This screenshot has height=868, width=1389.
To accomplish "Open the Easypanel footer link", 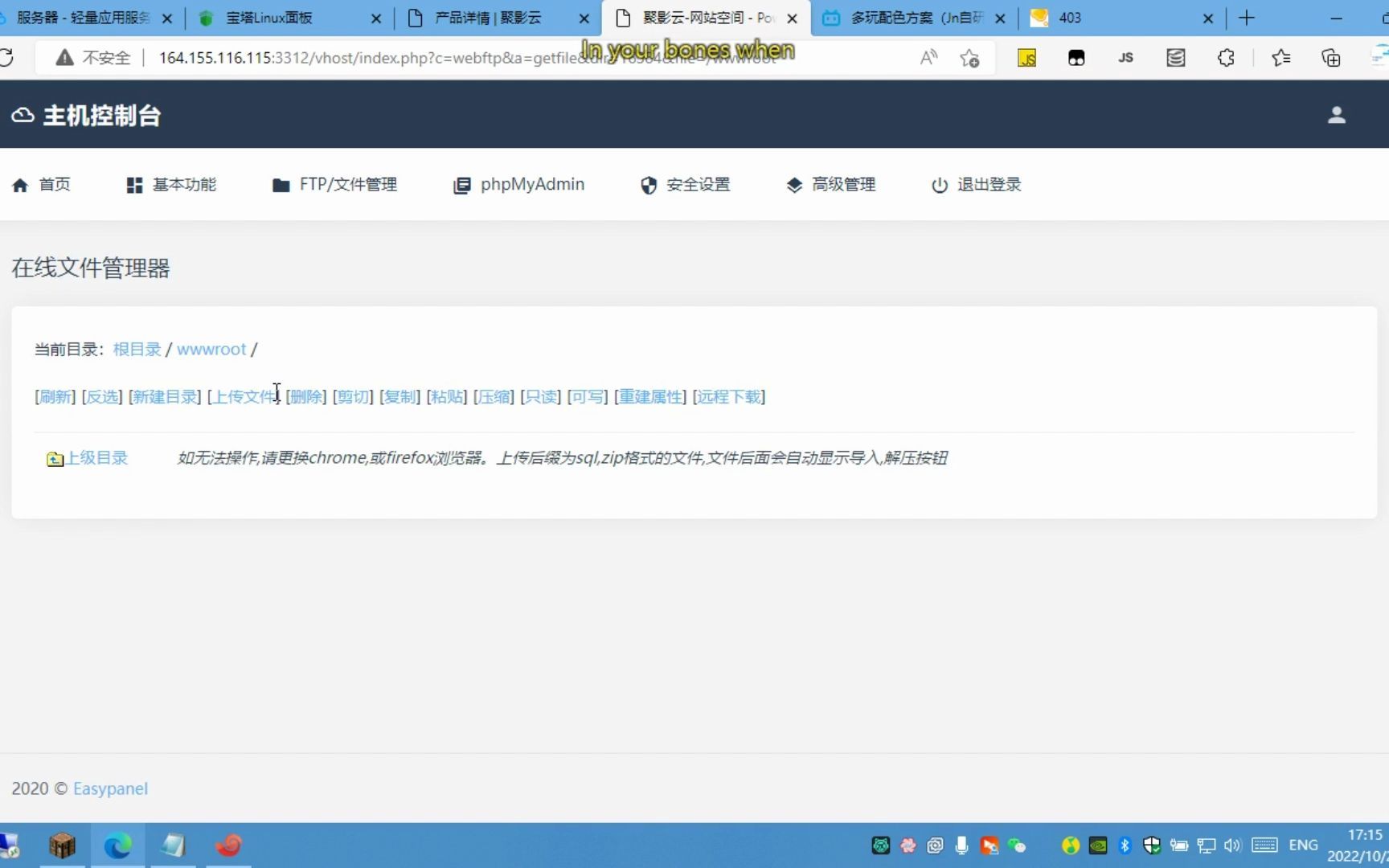I will [x=110, y=788].
